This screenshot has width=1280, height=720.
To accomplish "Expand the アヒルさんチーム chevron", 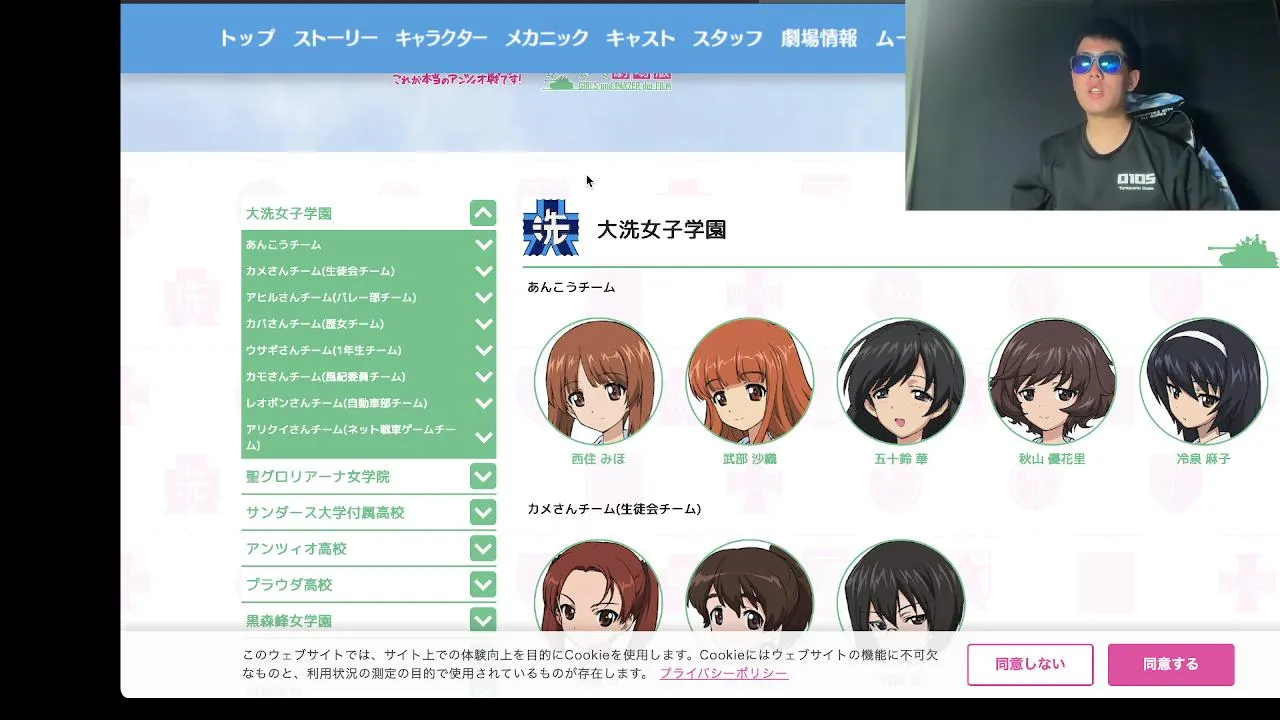I will pos(484,297).
